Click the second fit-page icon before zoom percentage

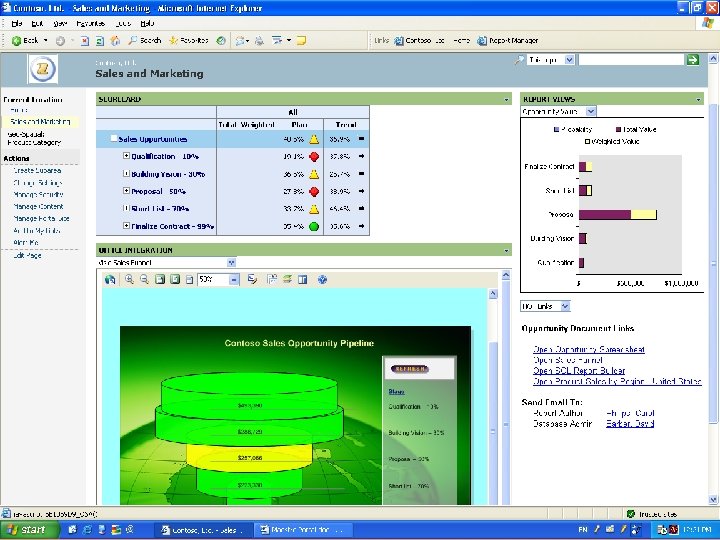click(174, 279)
